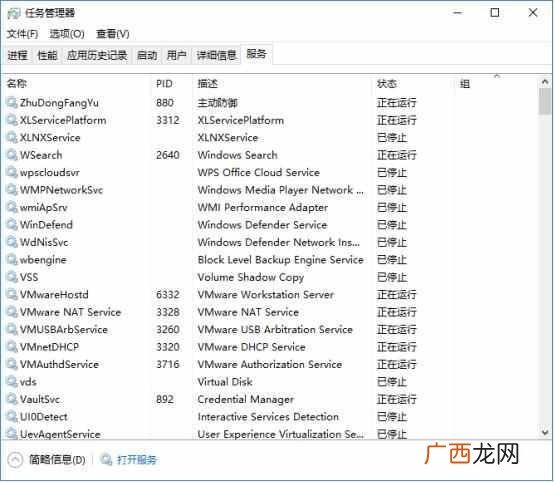Viewport: 554px width, 482px height.
Task: Select the Block Level Backup Engine Service text
Action: pos(281,260)
